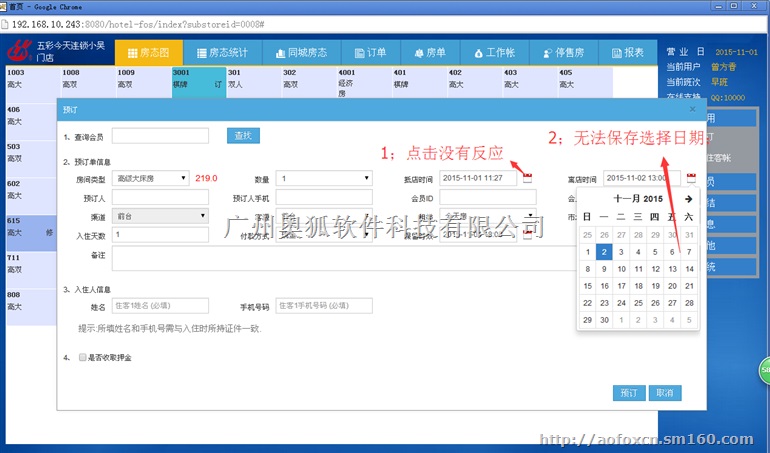Screen dimensions: 770x453
Task: Click the 取消 button
Action: pyautogui.click(x=665, y=393)
